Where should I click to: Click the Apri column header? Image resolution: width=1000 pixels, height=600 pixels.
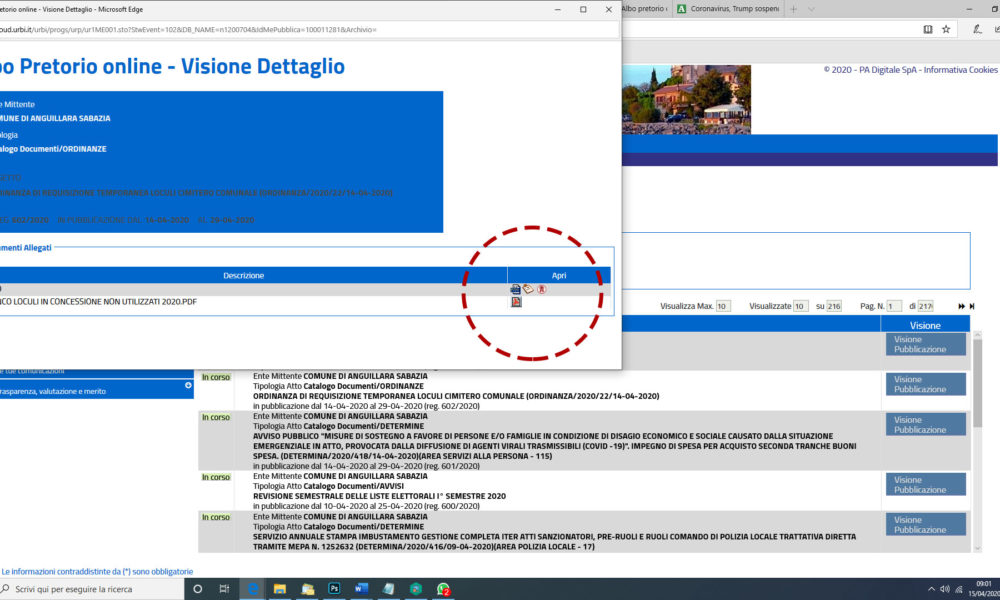pos(559,275)
